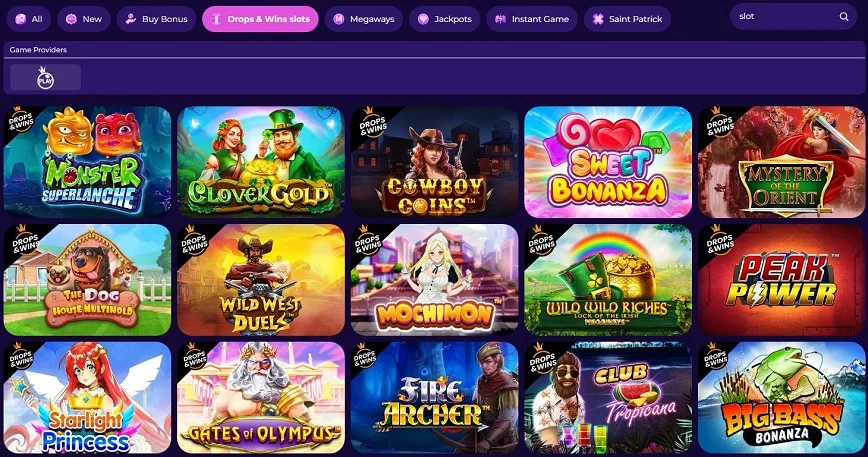The image size is (868, 457).
Task: Click the Megaways tab's M icon
Action: point(339,19)
